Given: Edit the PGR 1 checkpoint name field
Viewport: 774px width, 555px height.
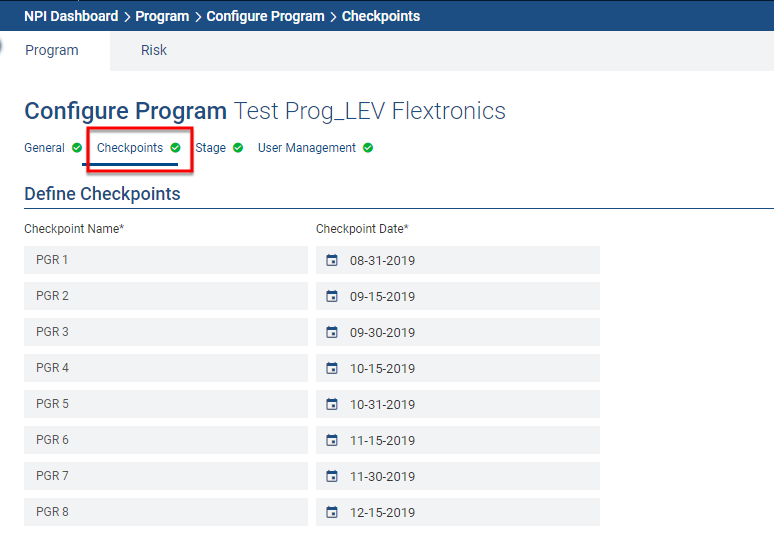Looking at the screenshot, I should (166, 260).
